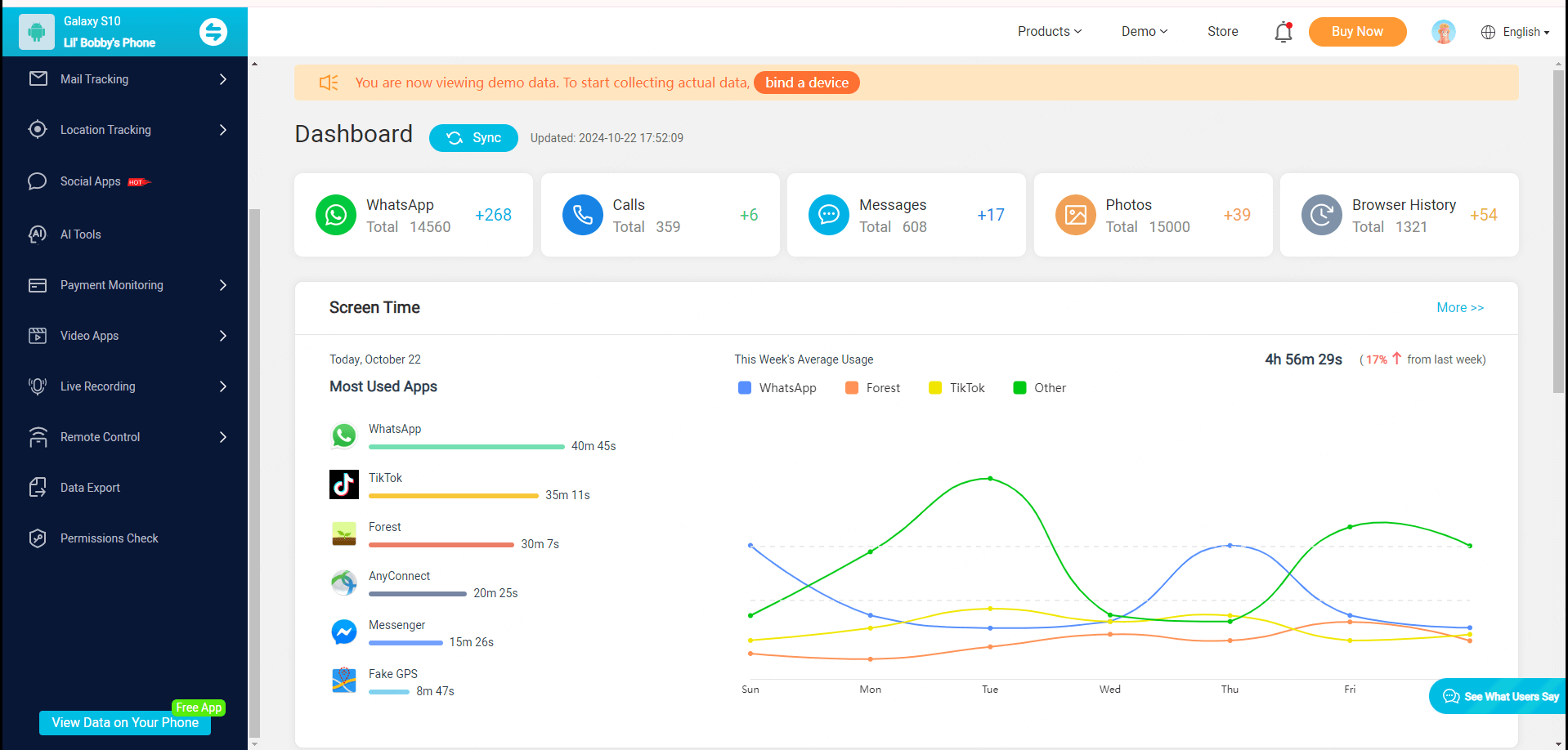Viewport: 1568px width, 750px height.
Task: Open the Demo dropdown menu
Action: [x=1145, y=31]
